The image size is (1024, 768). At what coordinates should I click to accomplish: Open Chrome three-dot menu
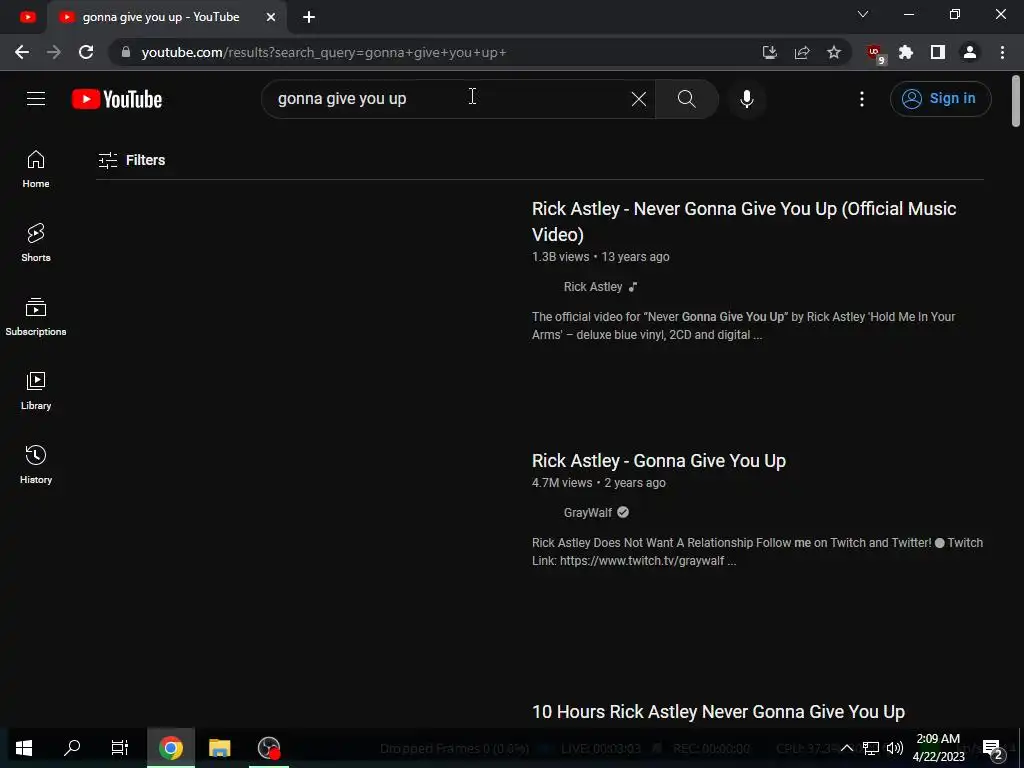[x=1002, y=52]
